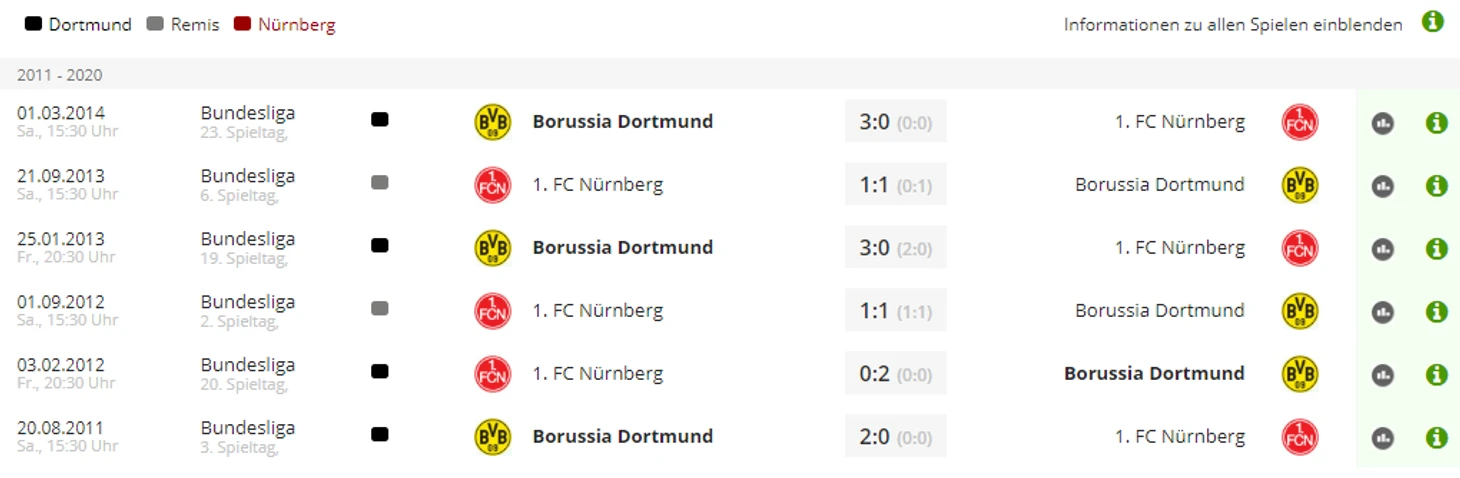This screenshot has height=478, width=1460.
Task: Toggle info for the 03.02.2012 match row
Action: (1436, 375)
